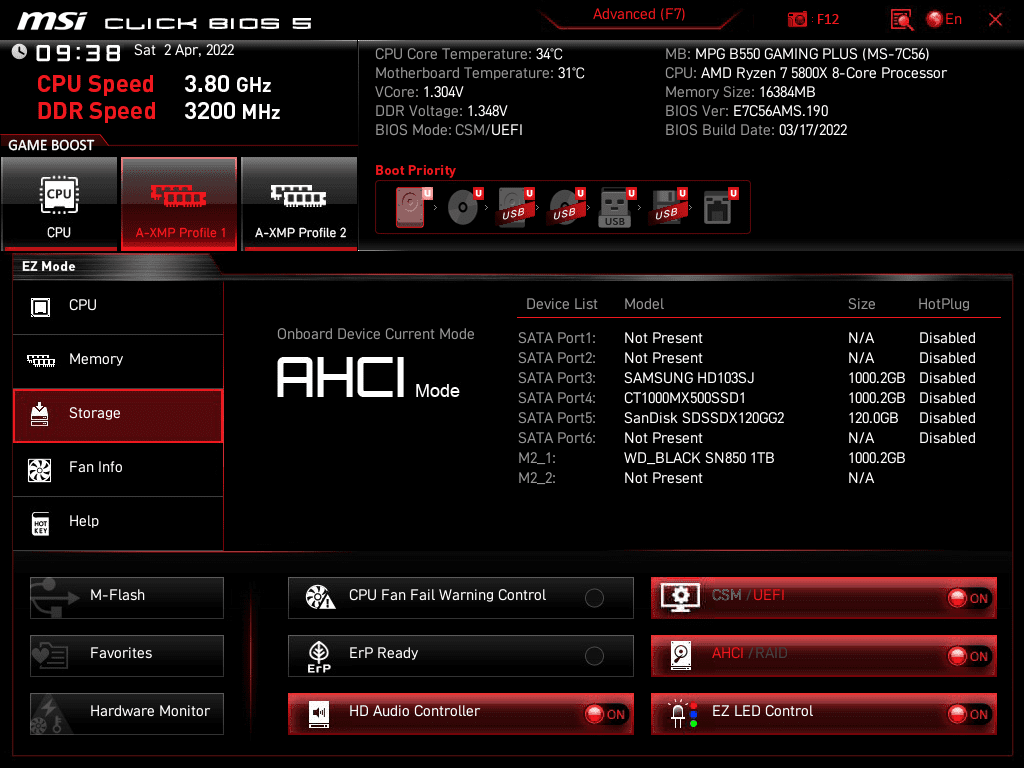Click the Storage drive sidebar icon
The height and width of the screenshot is (768, 1024).
pos(40,414)
